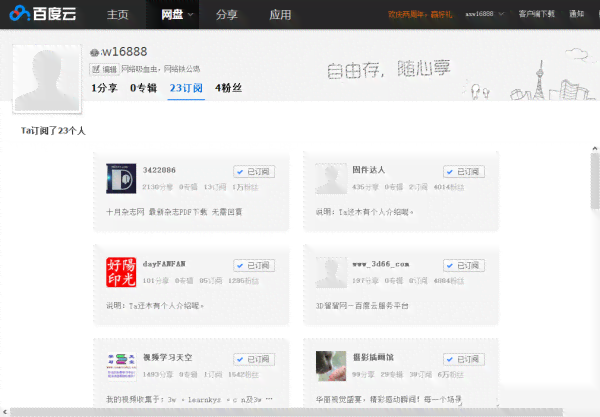This screenshot has width=600, height=417.
Task: Click the 1万粉丝 count of 3422086
Action: tap(245, 187)
